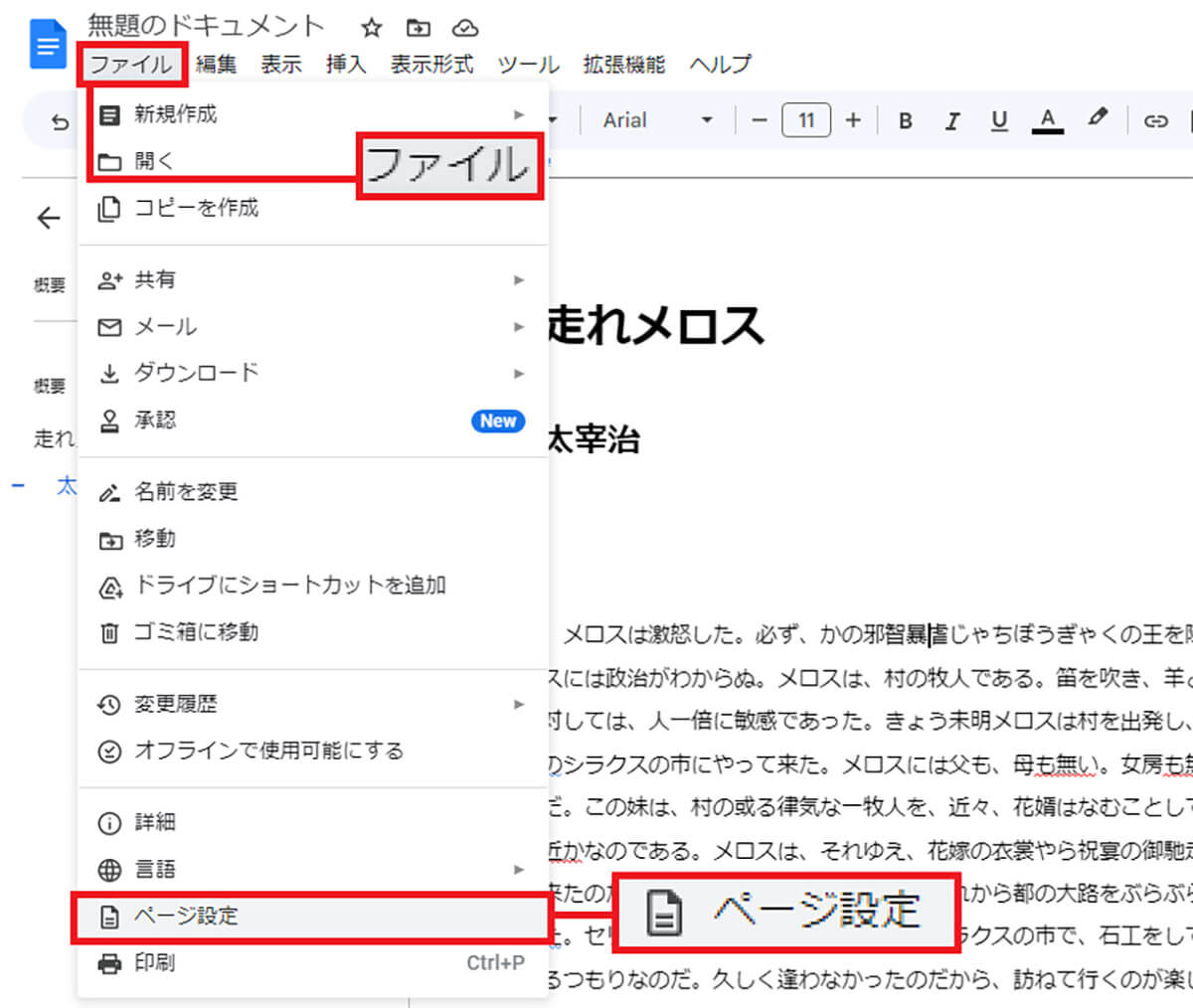
Task: Expand the 共有 submenu arrow
Action: (518, 280)
